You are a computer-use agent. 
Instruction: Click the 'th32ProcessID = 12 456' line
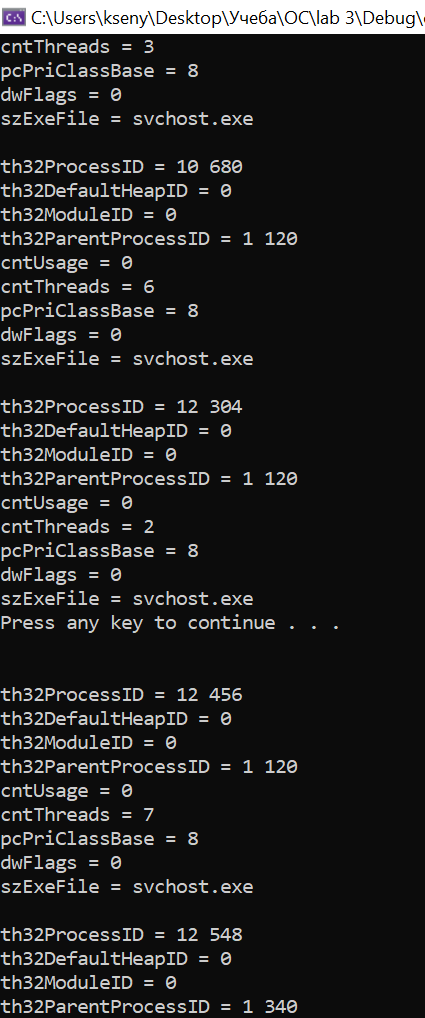click(x=121, y=695)
